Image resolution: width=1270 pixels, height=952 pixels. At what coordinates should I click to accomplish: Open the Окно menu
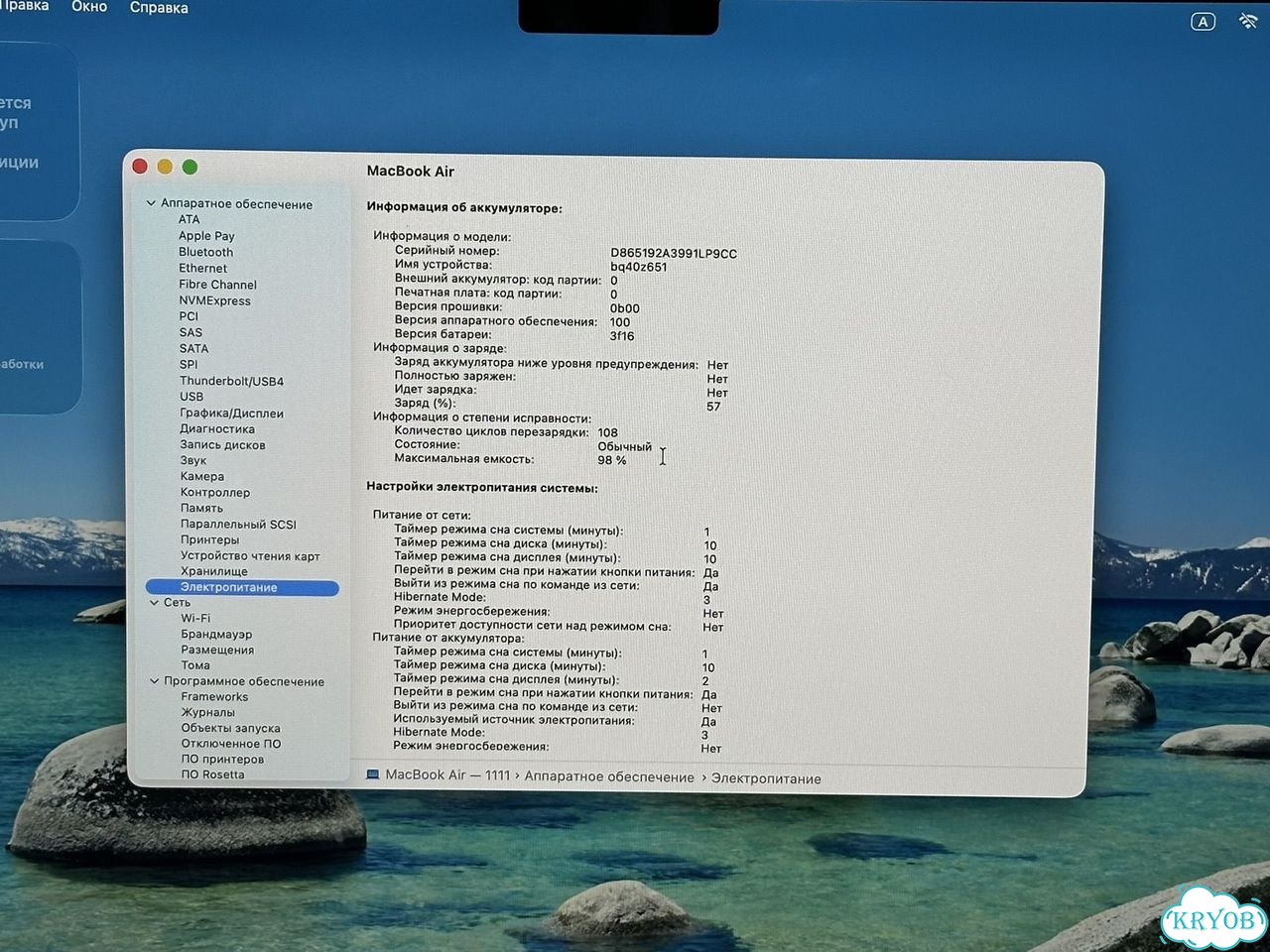click(x=89, y=7)
